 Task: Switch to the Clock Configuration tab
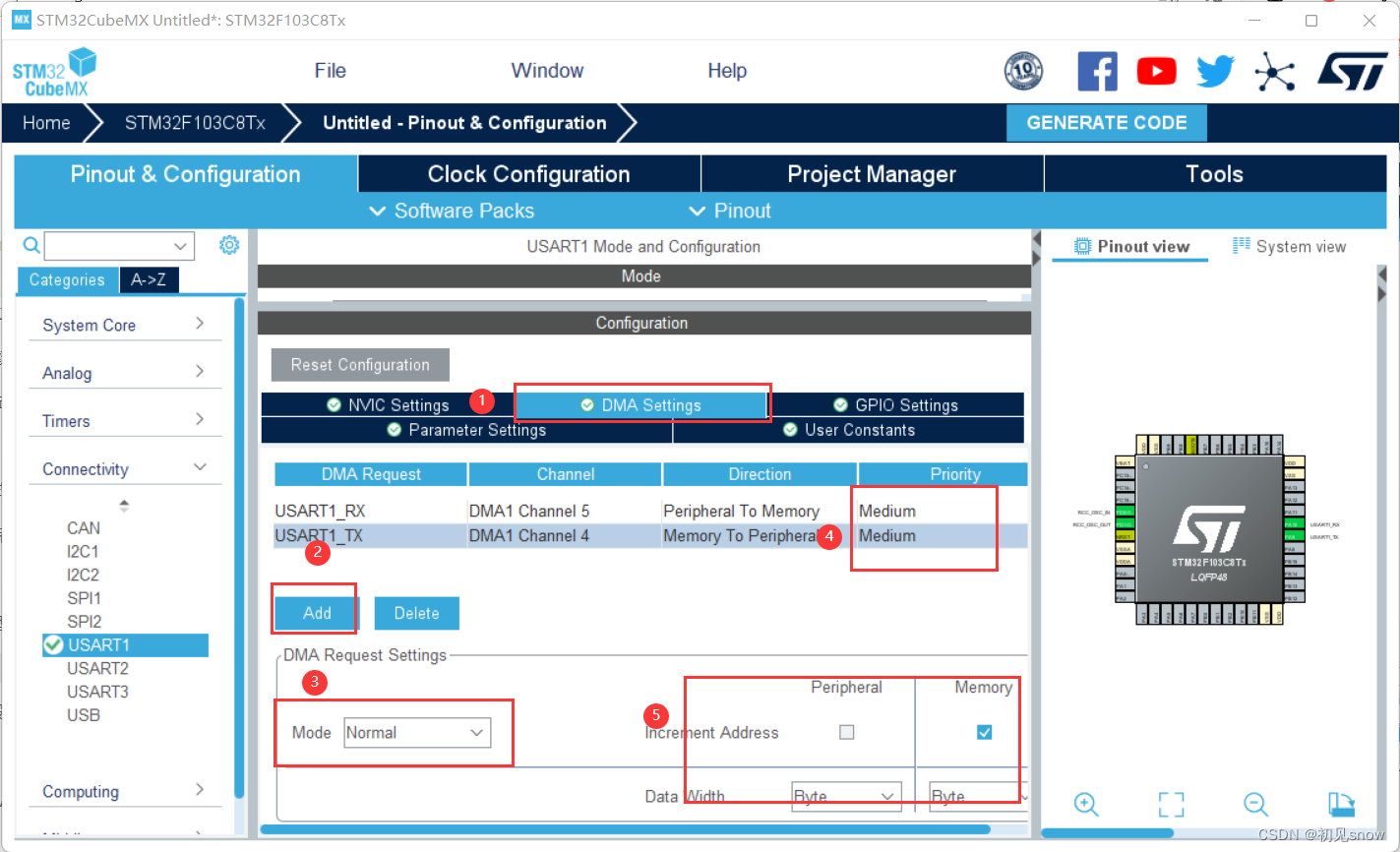(529, 174)
